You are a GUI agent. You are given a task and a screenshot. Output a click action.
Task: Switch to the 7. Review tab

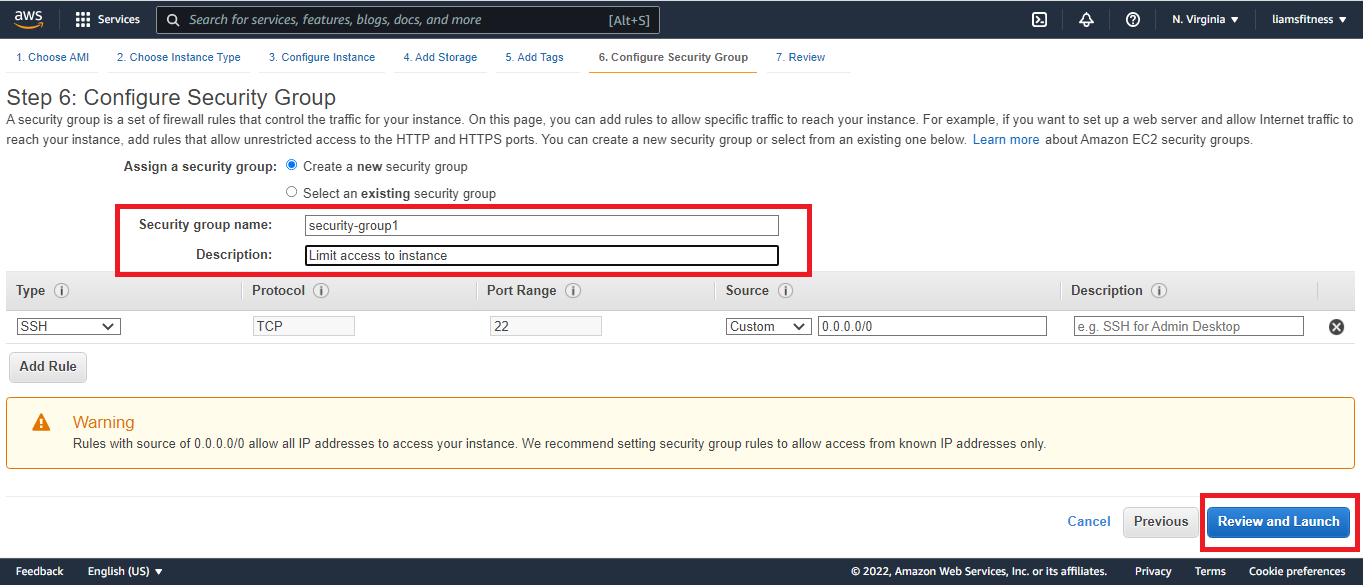800,57
